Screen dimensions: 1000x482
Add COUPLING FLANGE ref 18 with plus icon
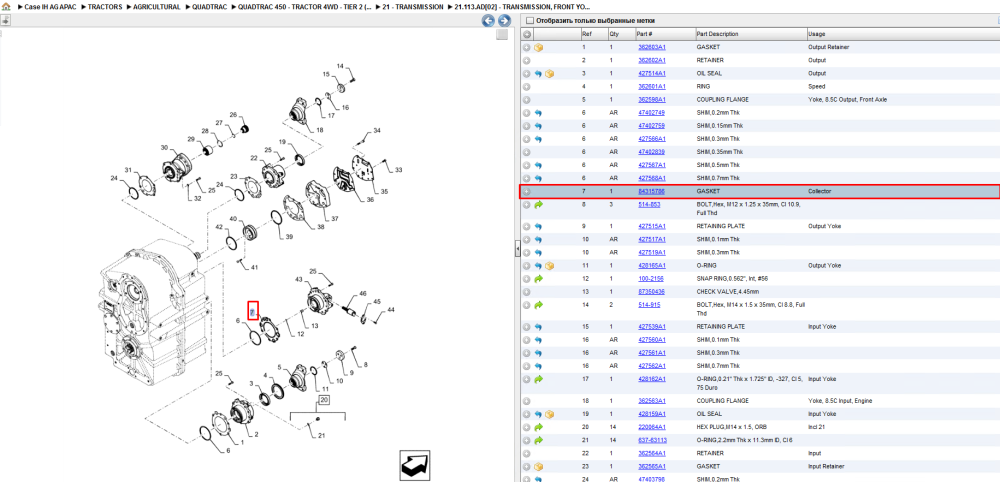tap(527, 401)
